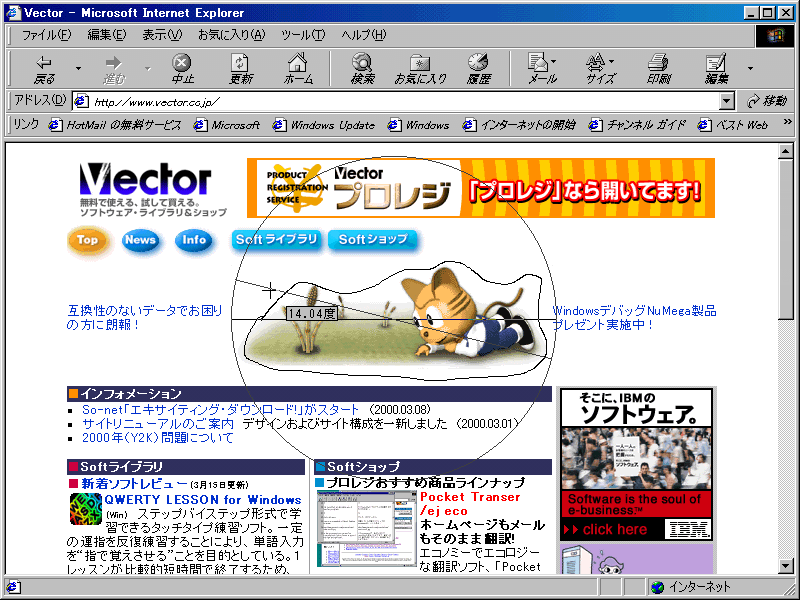This screenshot has height=600, width=800.
Task: Click the IE page icon in address bar
Action: coord(81,101)
